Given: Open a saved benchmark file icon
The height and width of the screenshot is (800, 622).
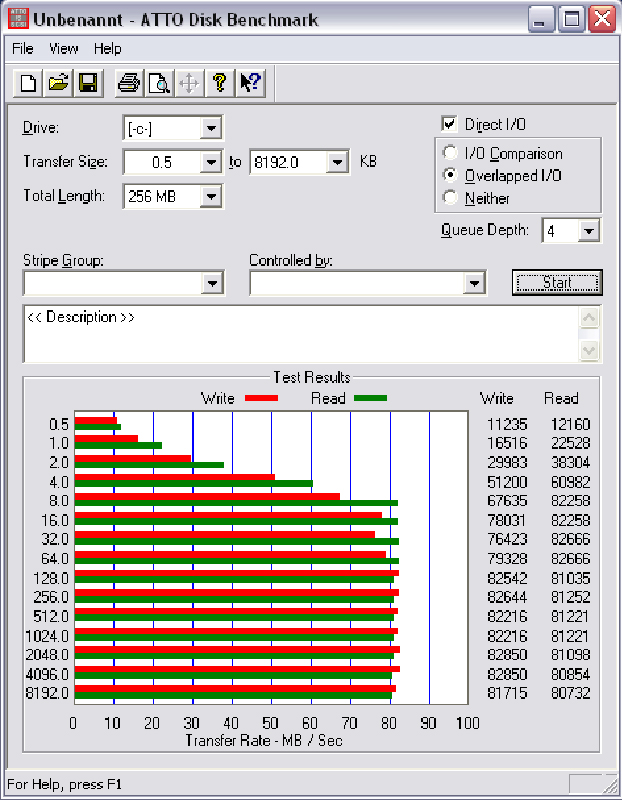Looking at the screenshot, I should coord(58,83).
